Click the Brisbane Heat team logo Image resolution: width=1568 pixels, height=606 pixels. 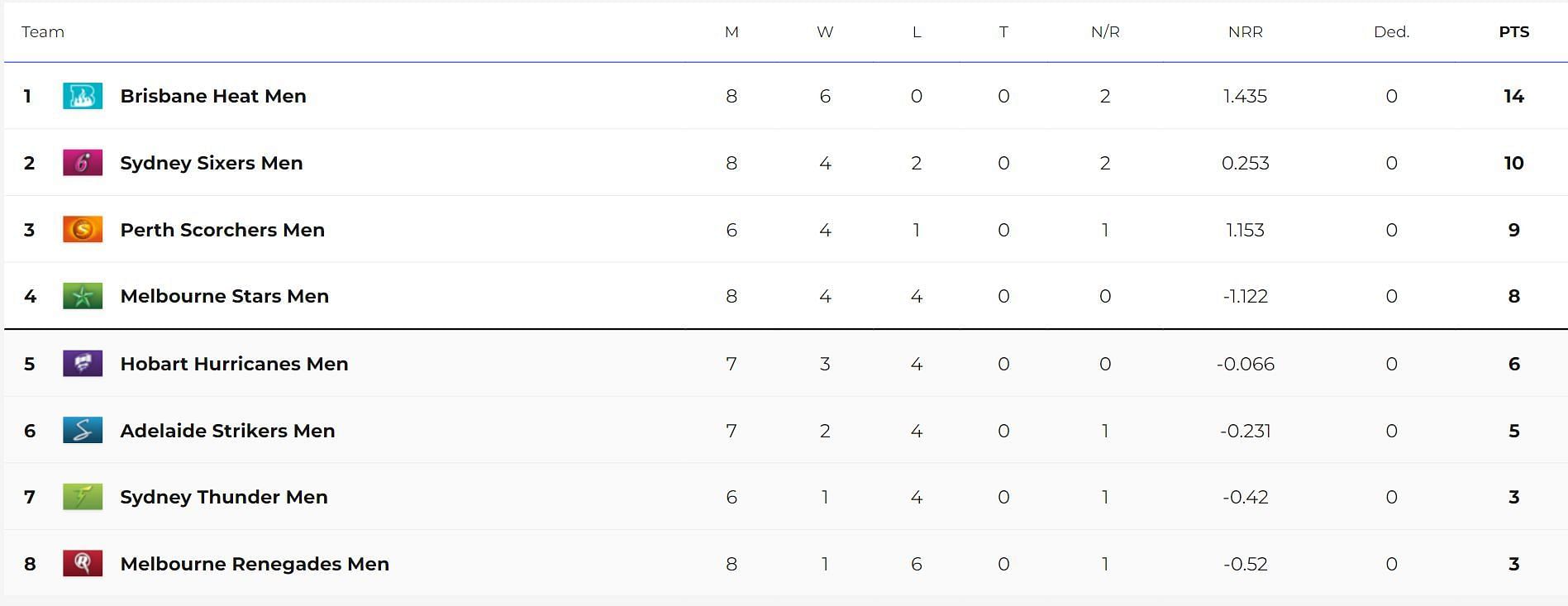(x=83, y=96)
